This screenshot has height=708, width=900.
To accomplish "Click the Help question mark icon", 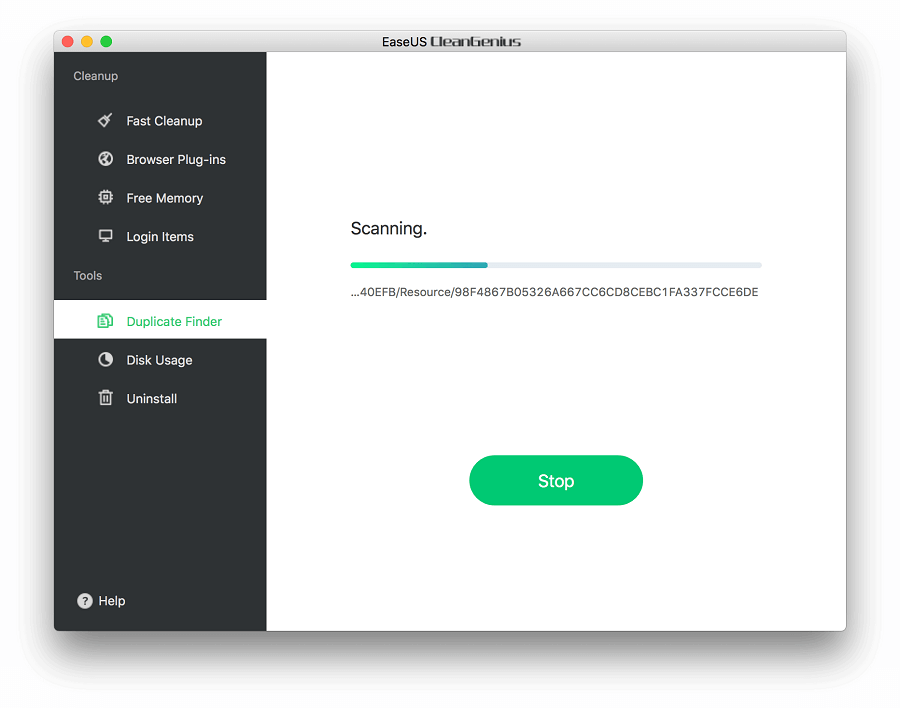I will [x=85, y=601].
